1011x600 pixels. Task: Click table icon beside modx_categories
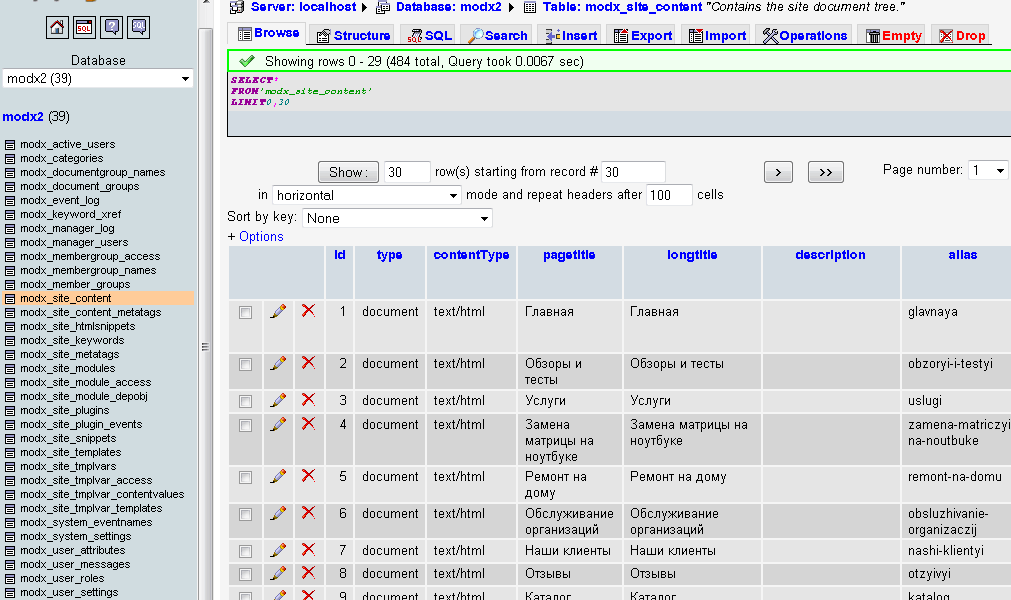click(10, 159)
